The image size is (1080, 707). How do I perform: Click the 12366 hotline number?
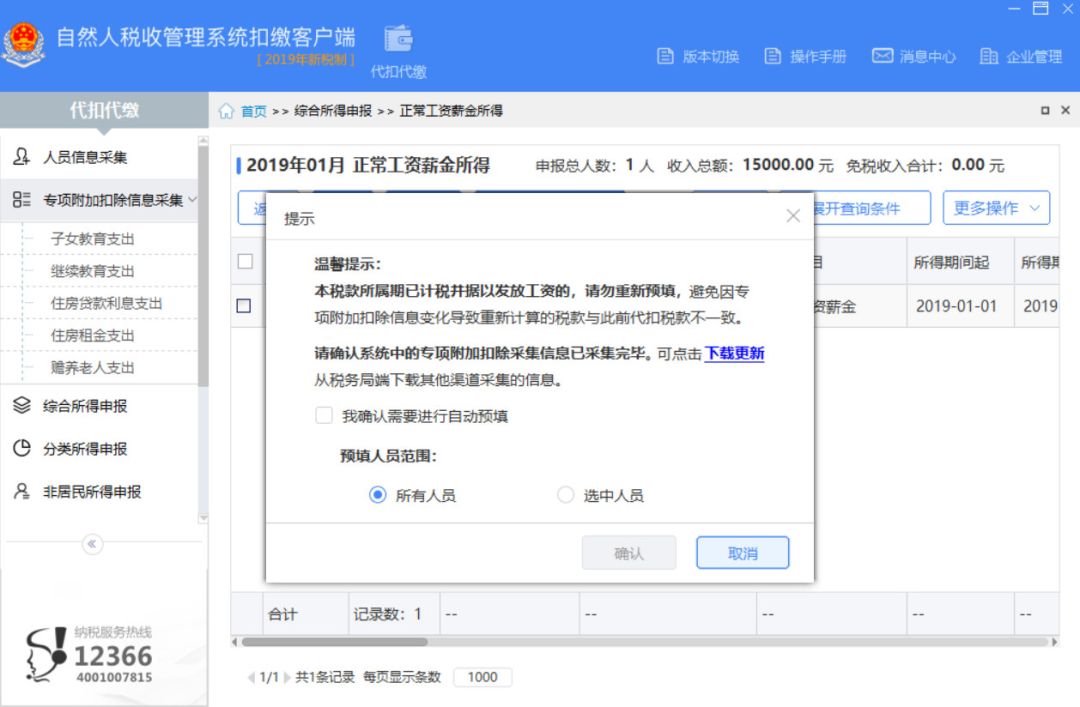113,656
